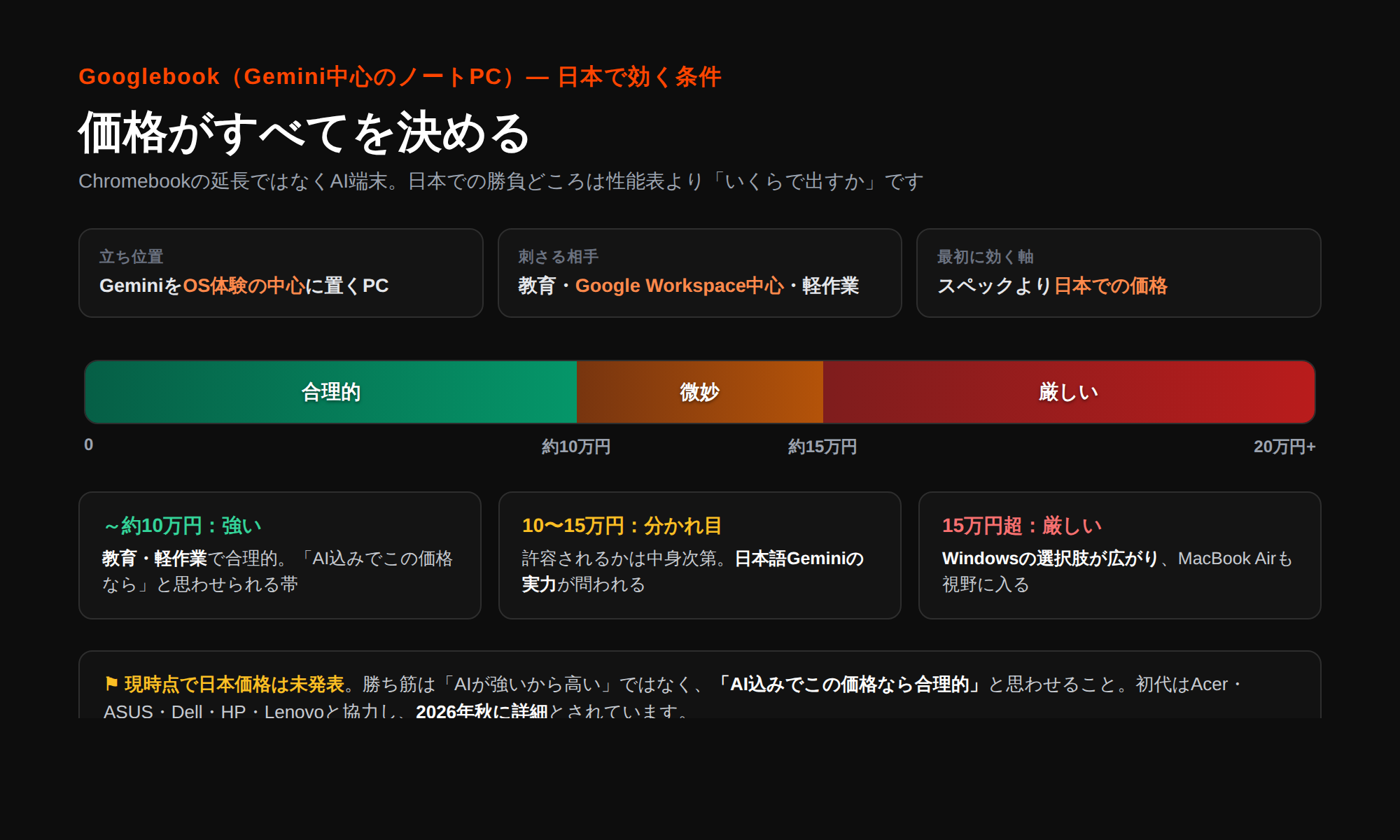Click the スペックより日本での価格 text

click(x=1052, y=286)
